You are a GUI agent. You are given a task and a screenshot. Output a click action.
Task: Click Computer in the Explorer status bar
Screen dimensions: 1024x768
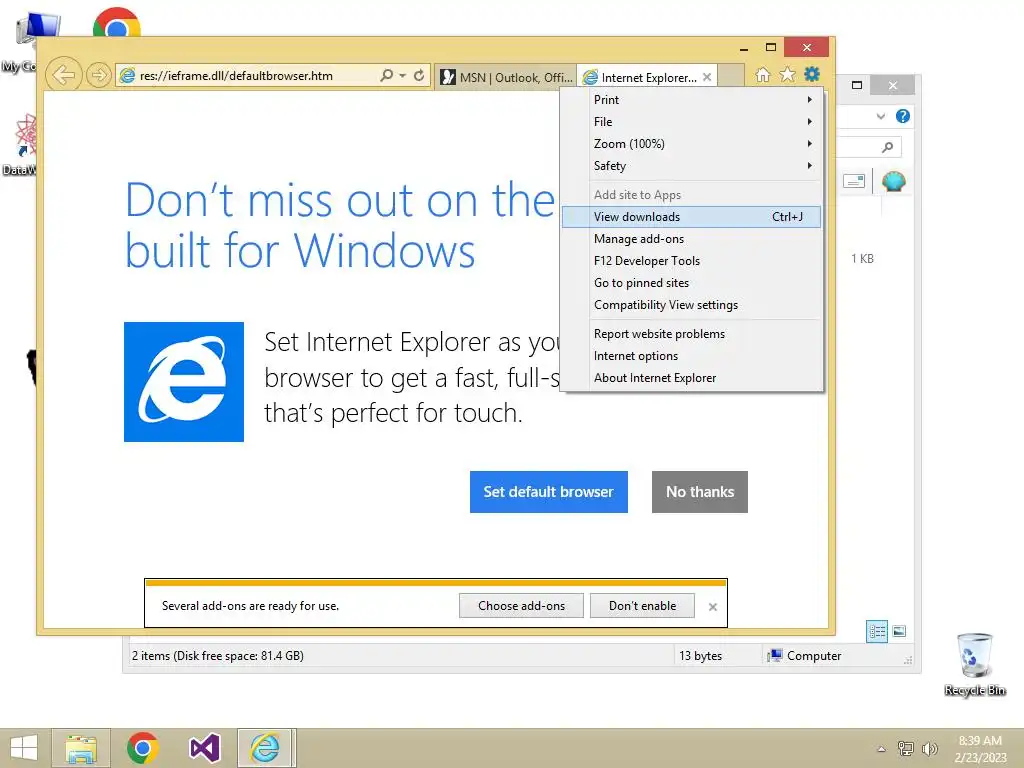805,656
